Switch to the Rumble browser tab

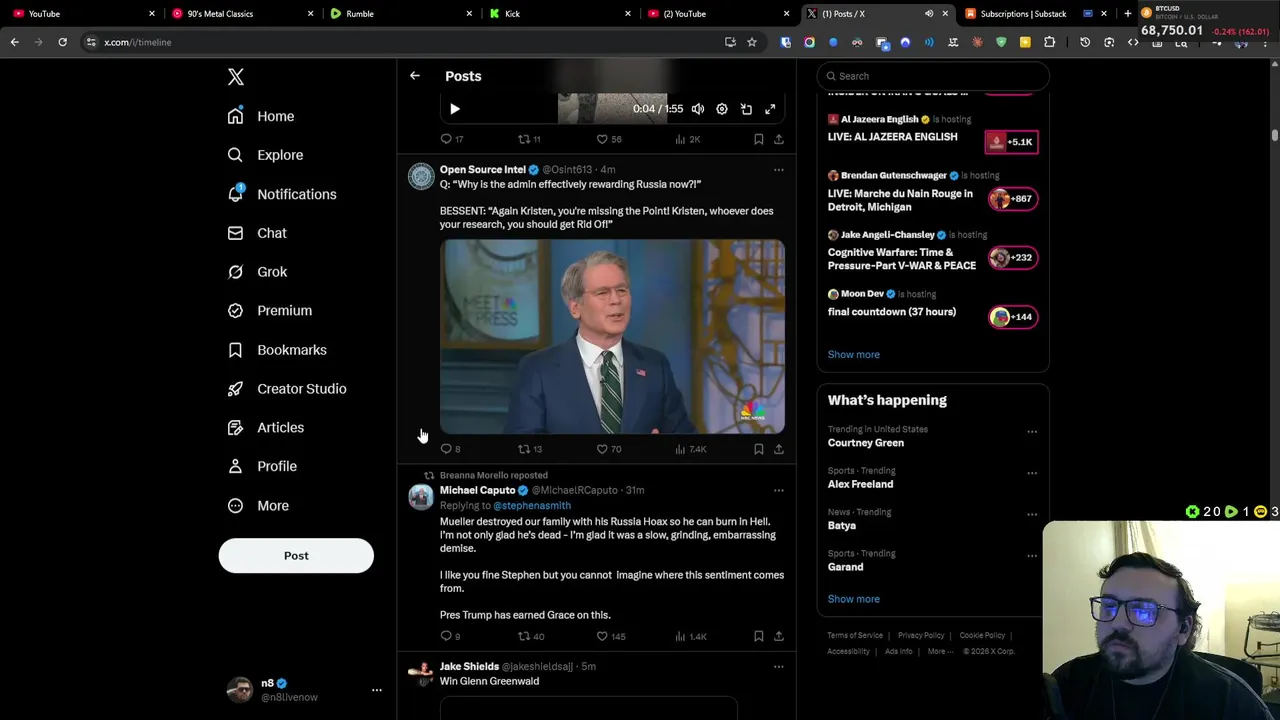[x=400, y=14]
